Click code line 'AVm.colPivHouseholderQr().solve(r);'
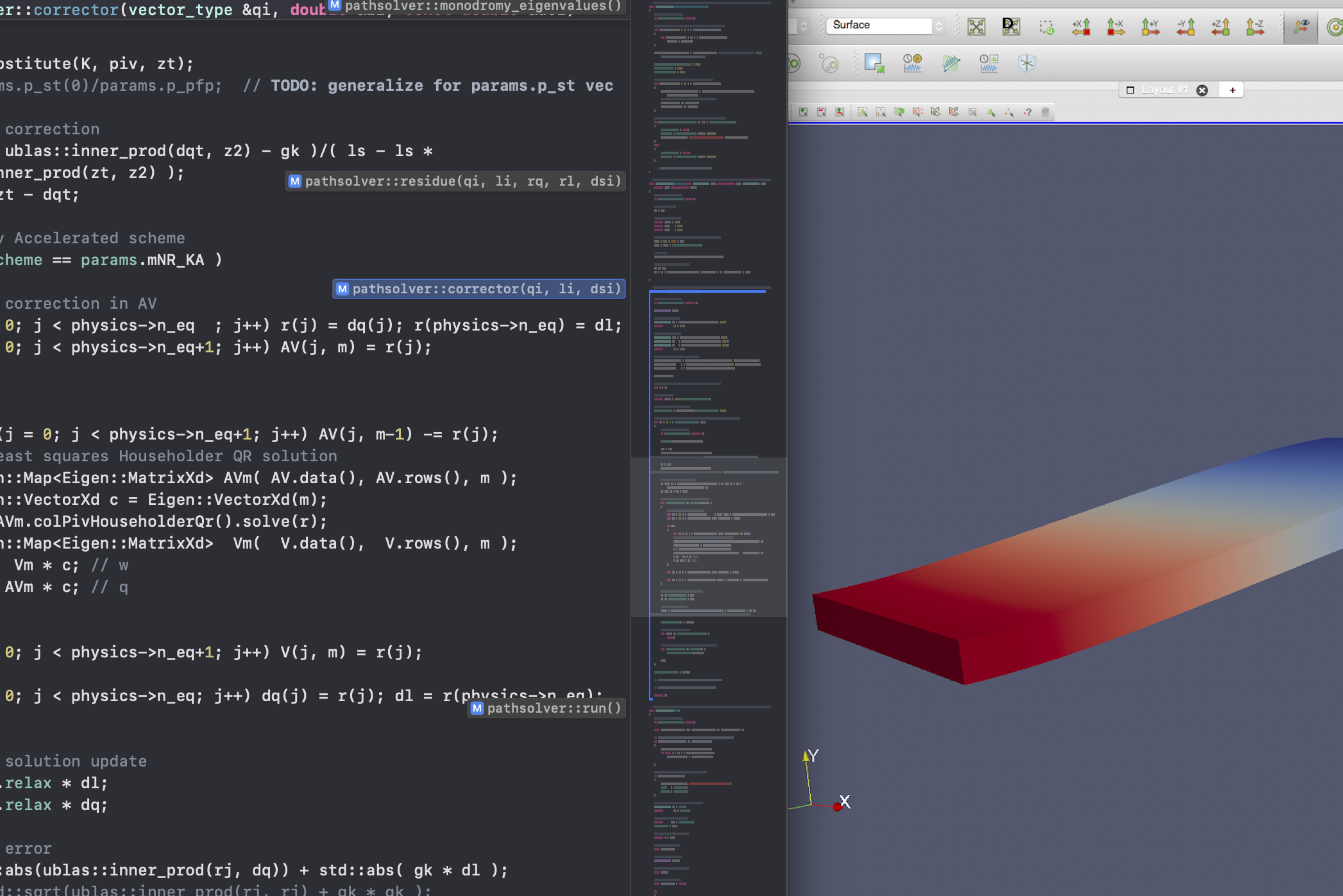The height and width of the screenshot is (896, 1343). coord(163,521)
